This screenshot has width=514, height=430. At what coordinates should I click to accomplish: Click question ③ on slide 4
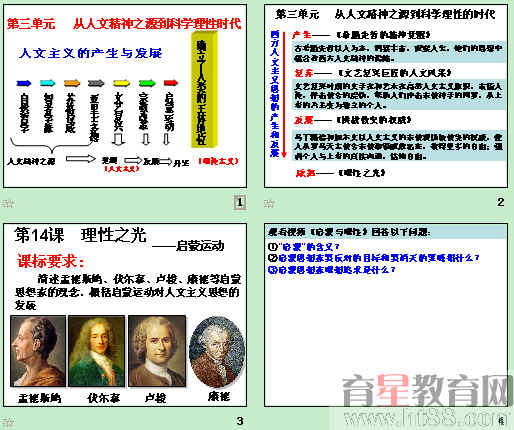331,269
